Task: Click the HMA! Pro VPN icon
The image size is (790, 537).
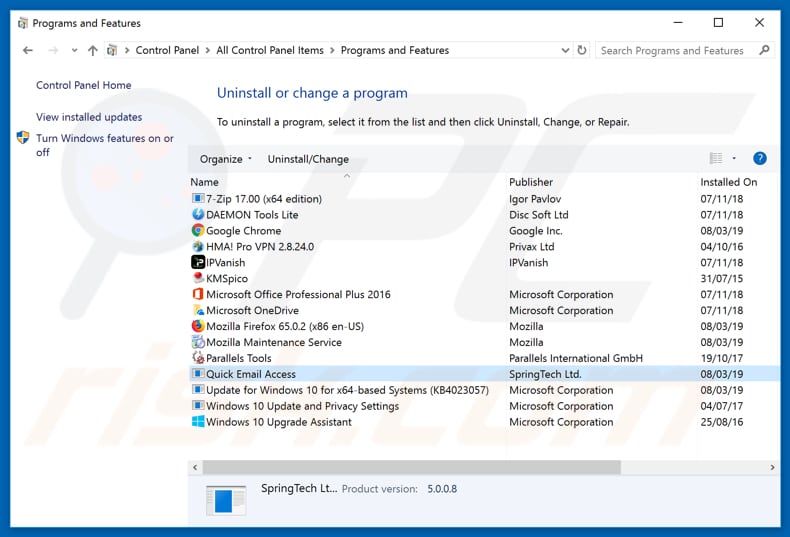Action: [198, 246]
